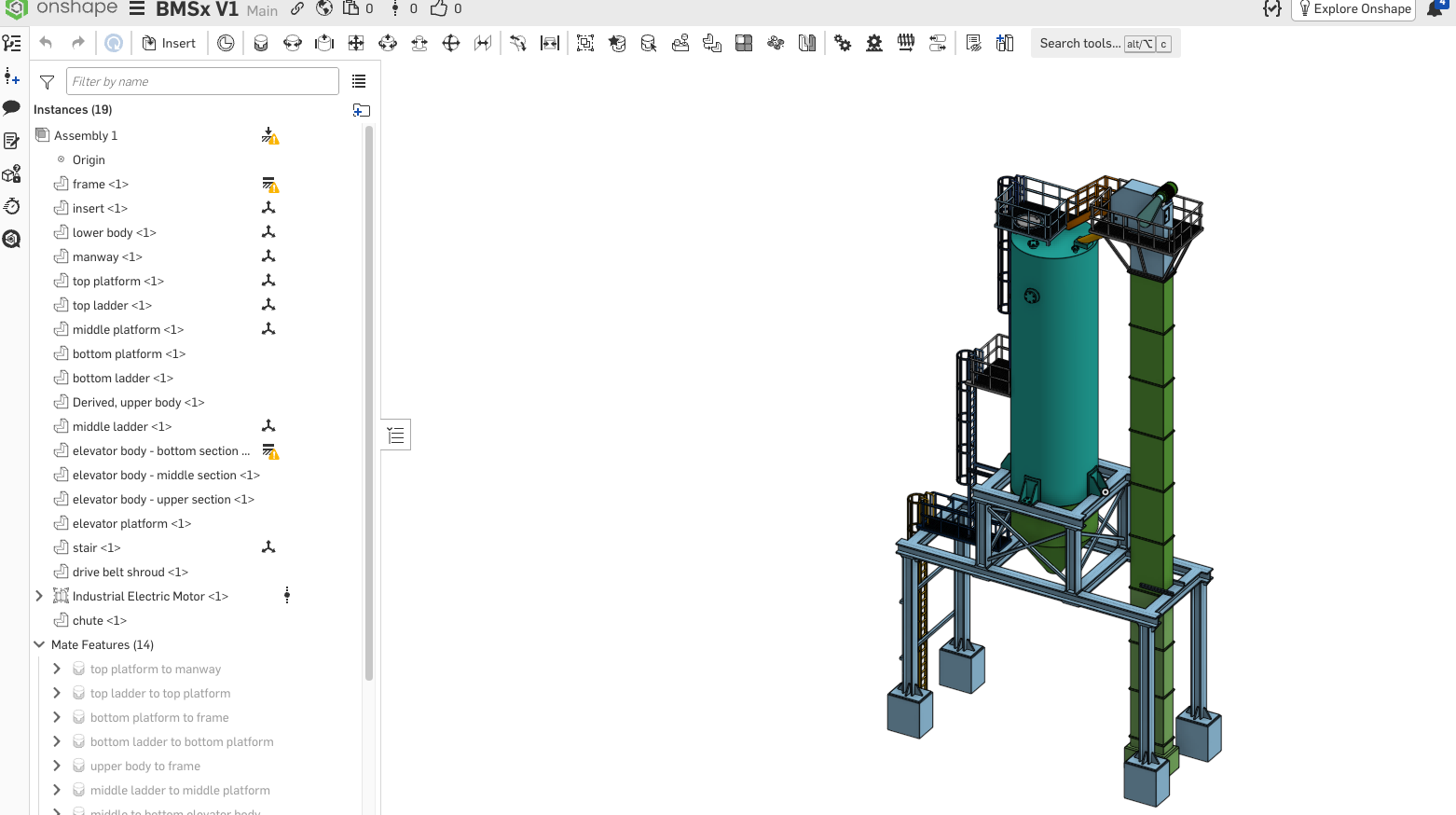Open the notifications bell
Image resolution: width=1456 pixels, height=815 pixels.
point(1435,9)
